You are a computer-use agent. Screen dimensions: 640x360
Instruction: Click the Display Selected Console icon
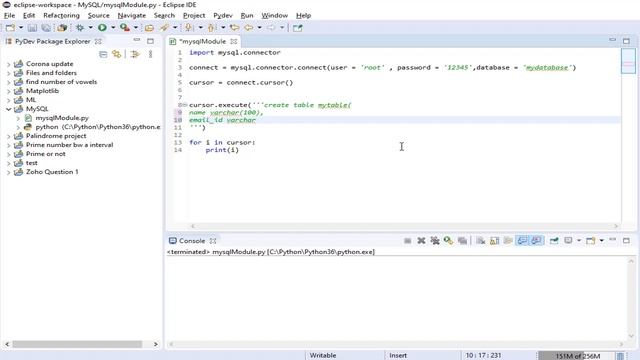[568, 241]
